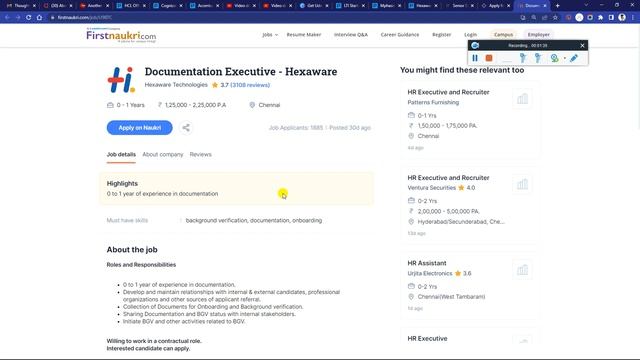Click Urjita Electronics company logo placeholder
The width and height of the screenshot is (640, 360).
[522, 270]
